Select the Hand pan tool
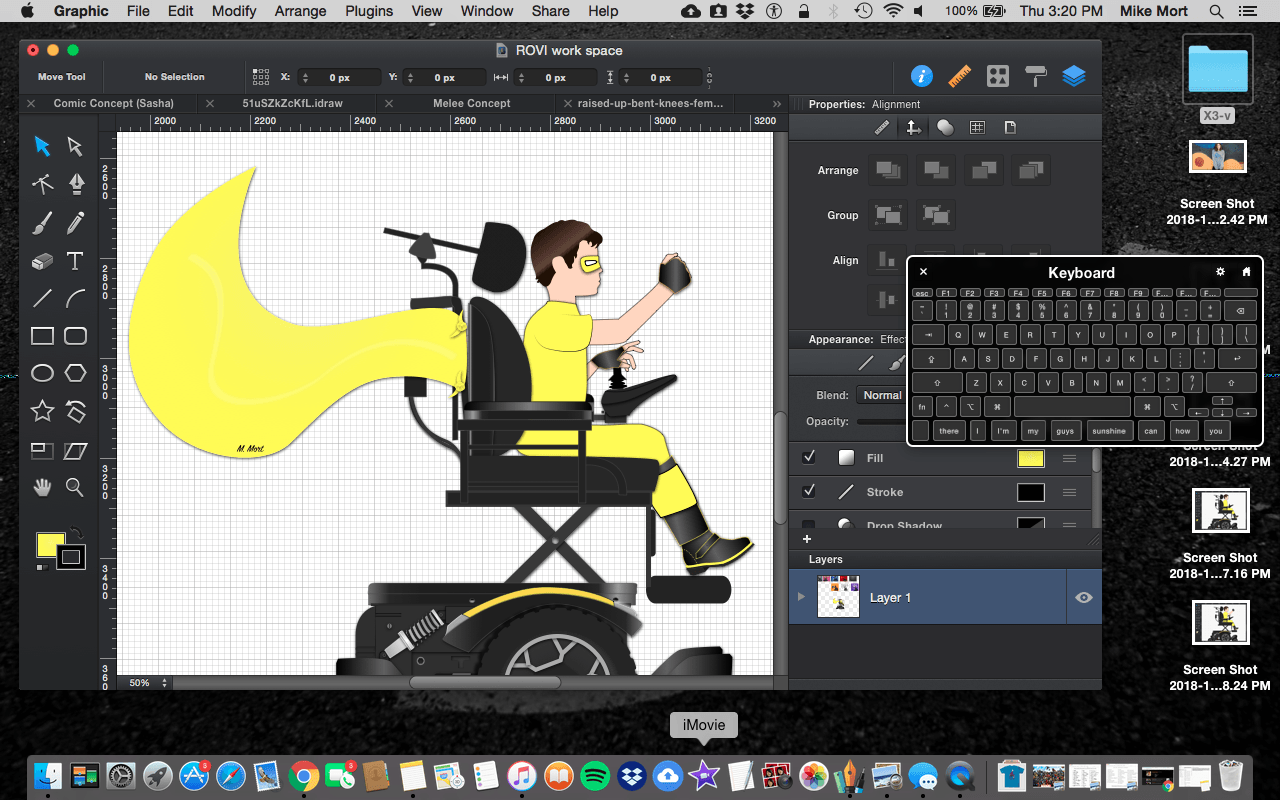Viewport: 1280px width, 800px height. 42,487
